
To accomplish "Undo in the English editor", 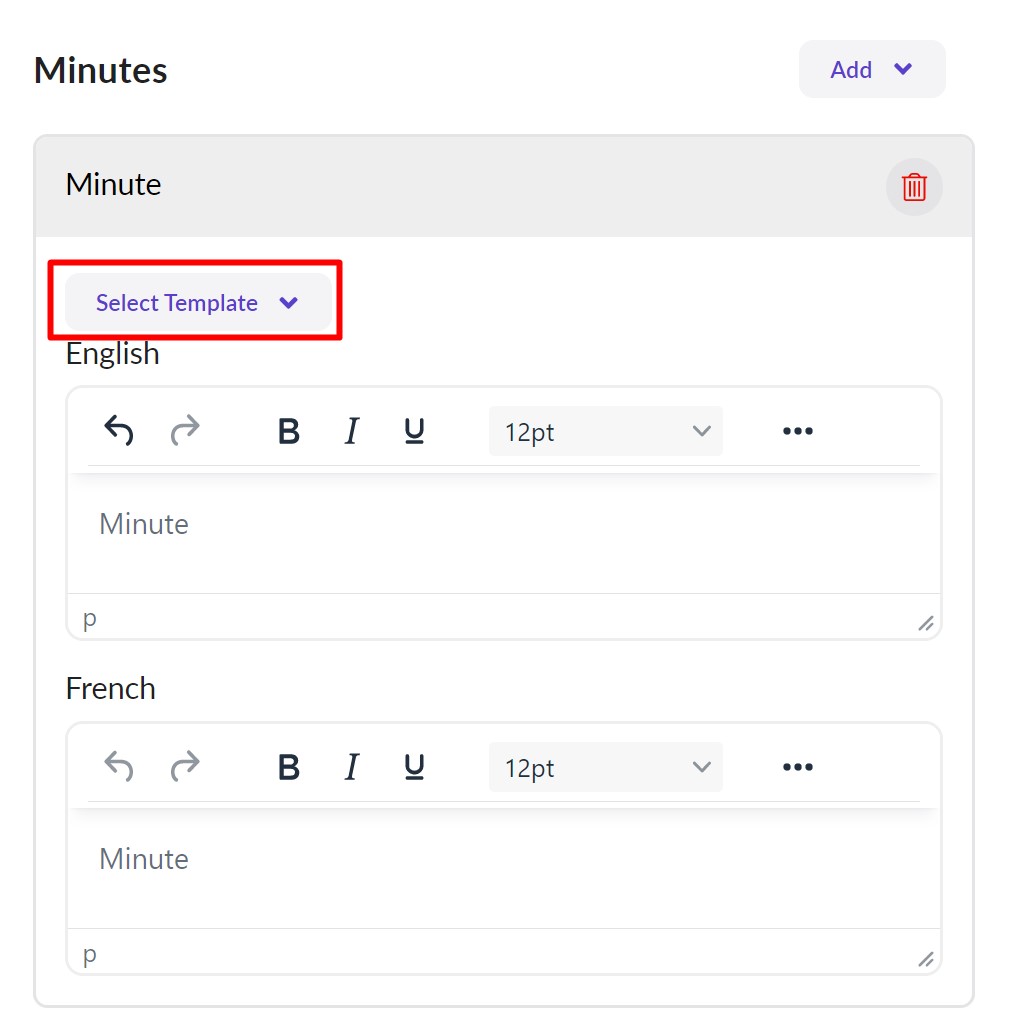I will point(119,431).
